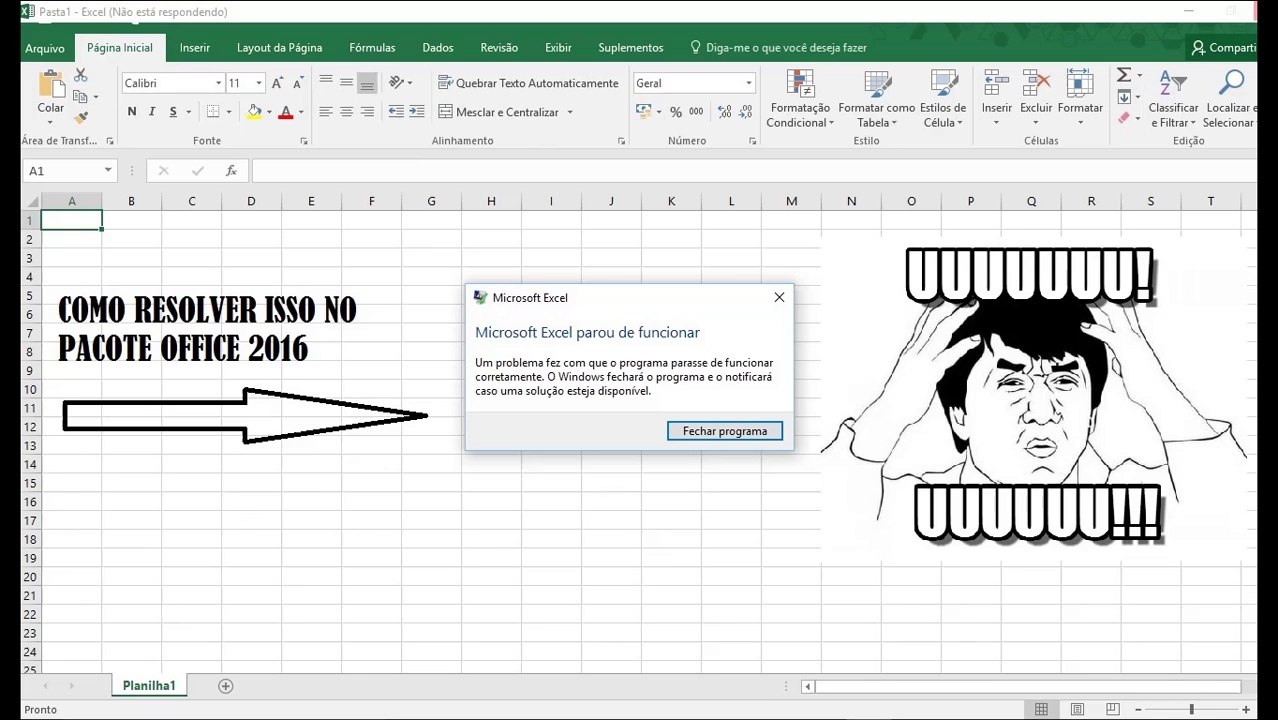The width and height of the screenshot is (1278, 720).
Task: Open Localizar e Selecionar magnifier
Action: [x=1231, y=98]
